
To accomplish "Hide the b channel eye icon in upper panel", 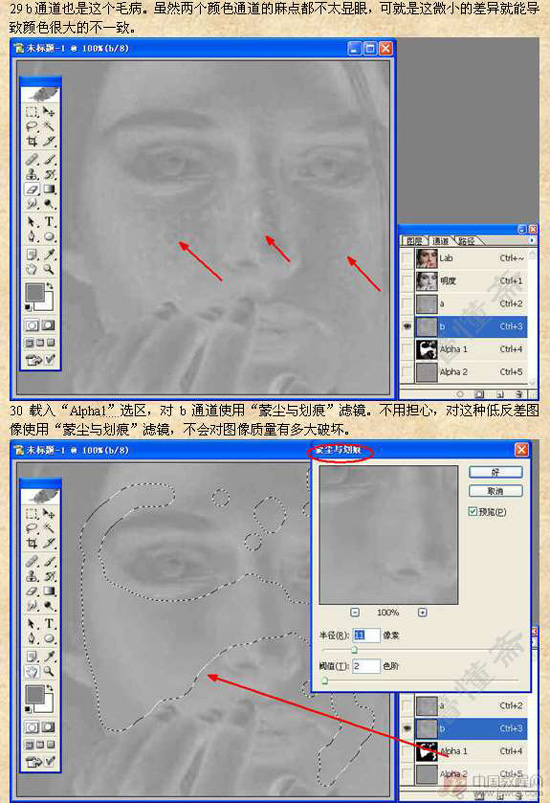I will tap(407, 326).
